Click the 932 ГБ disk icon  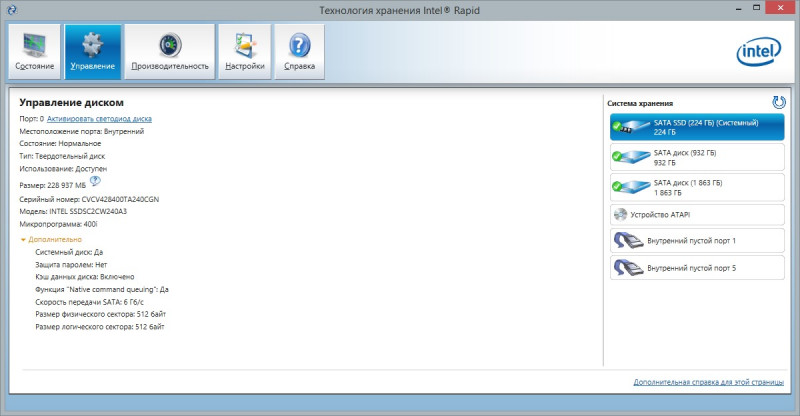(x=630, y=157)
